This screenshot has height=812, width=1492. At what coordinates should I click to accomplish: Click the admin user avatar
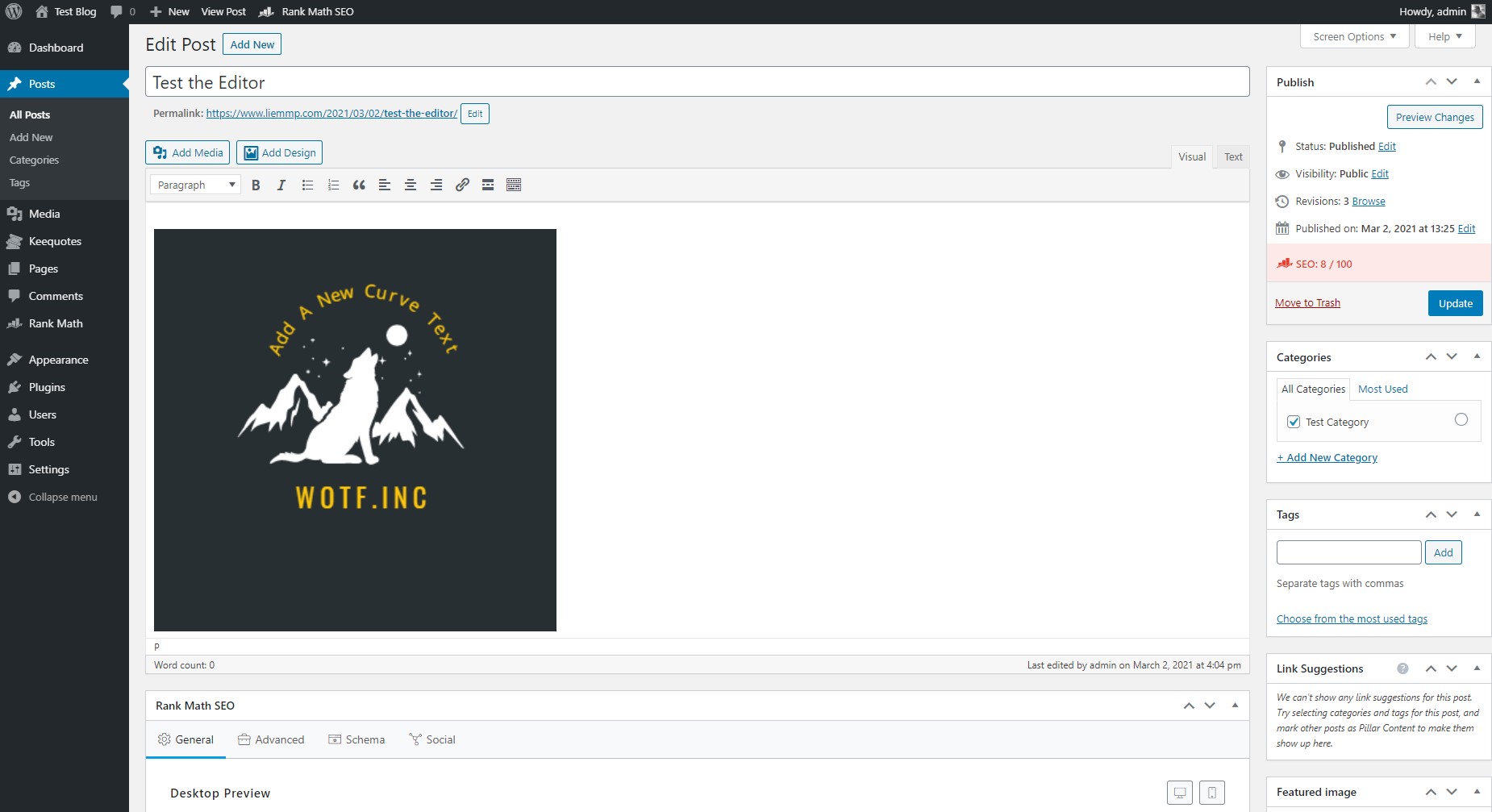pos(1478,11)
